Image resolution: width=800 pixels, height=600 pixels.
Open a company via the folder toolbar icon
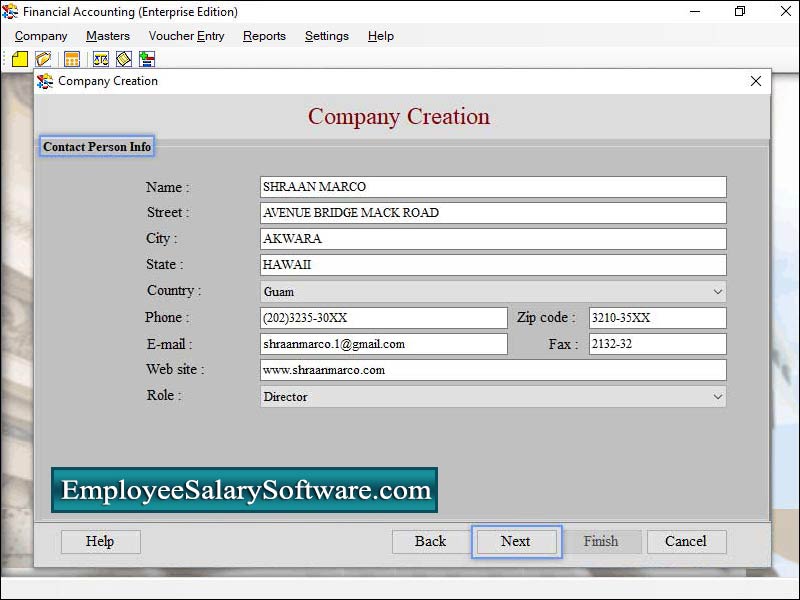[42, 59]
